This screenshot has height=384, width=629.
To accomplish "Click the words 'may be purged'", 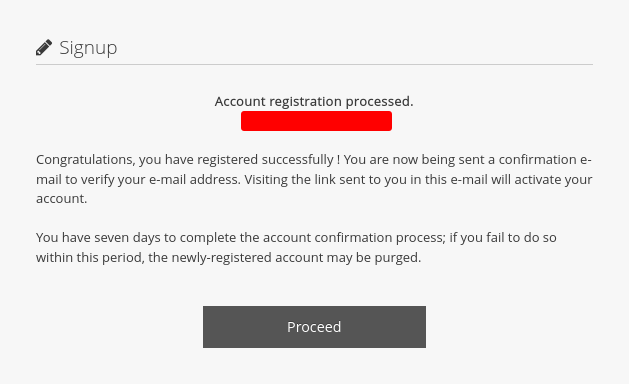I will tap(374, 257).
